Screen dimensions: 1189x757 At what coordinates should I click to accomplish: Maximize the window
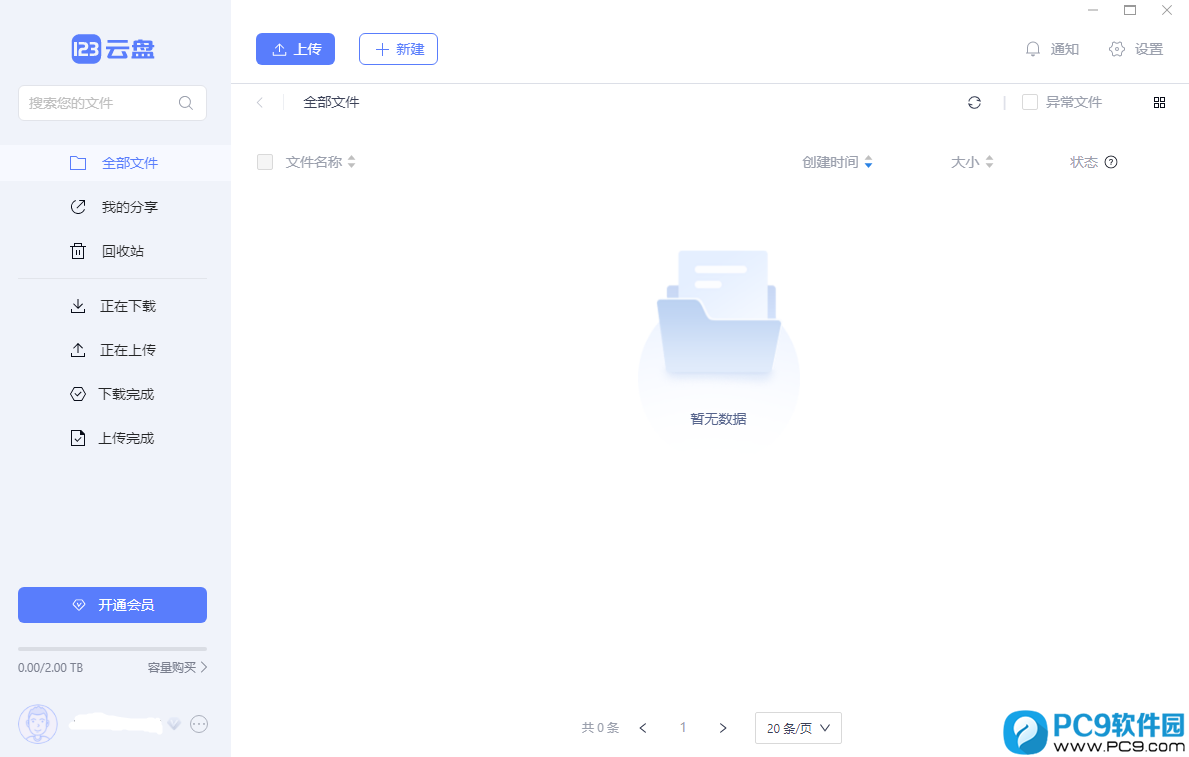tap(1130, 11)
